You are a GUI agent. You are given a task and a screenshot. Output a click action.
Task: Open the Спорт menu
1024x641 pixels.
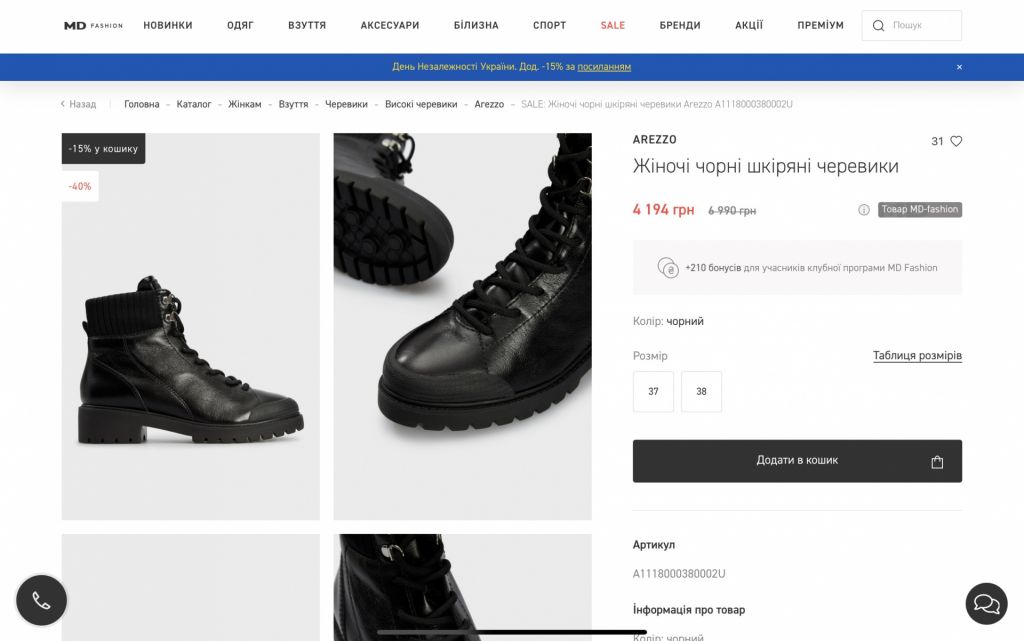[x=549, y=25]
